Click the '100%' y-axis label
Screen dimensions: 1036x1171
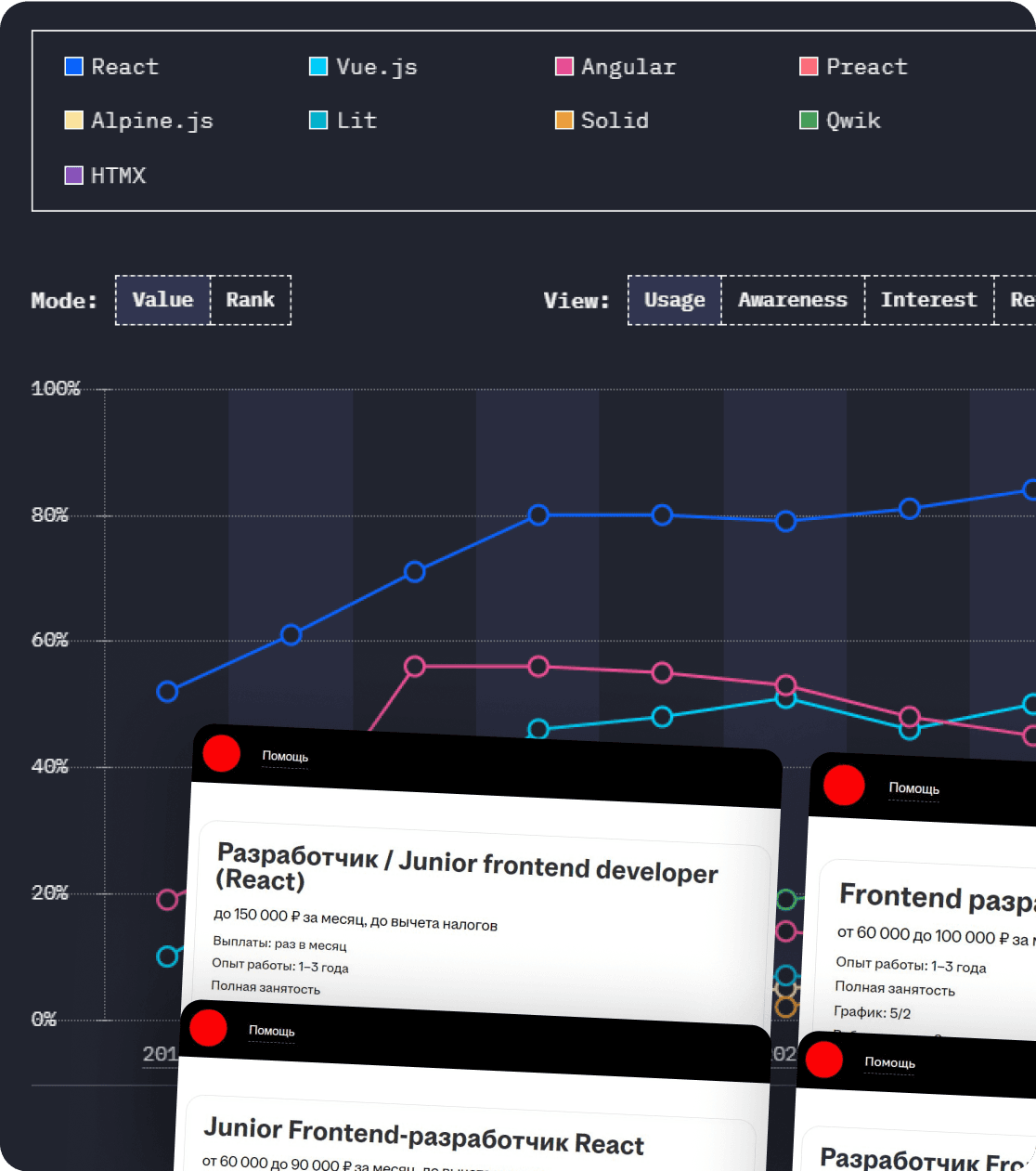point(56,388)
